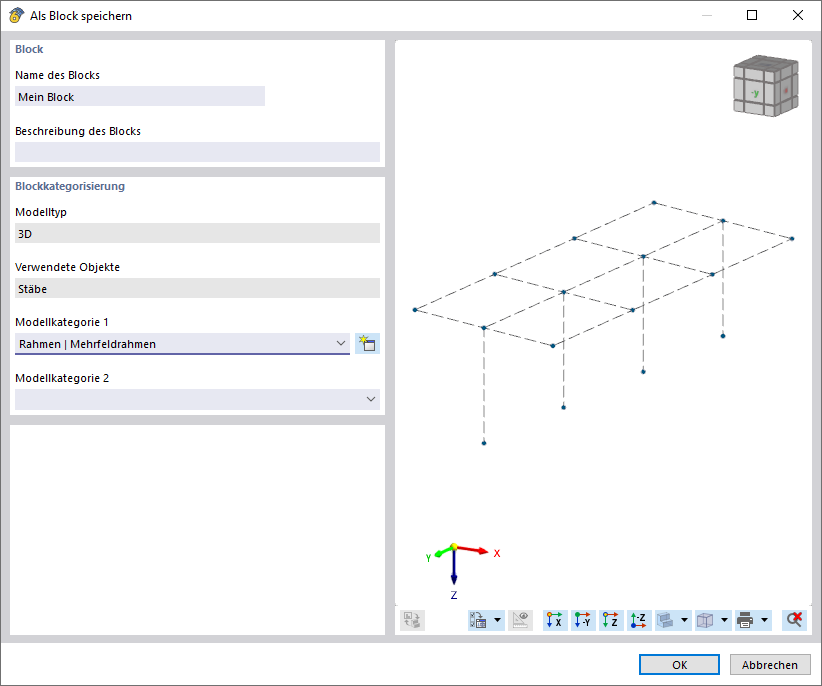This screenshot has width=822, height=686.
Task: Click the navigation cube in preview
Action: (765, 86)
